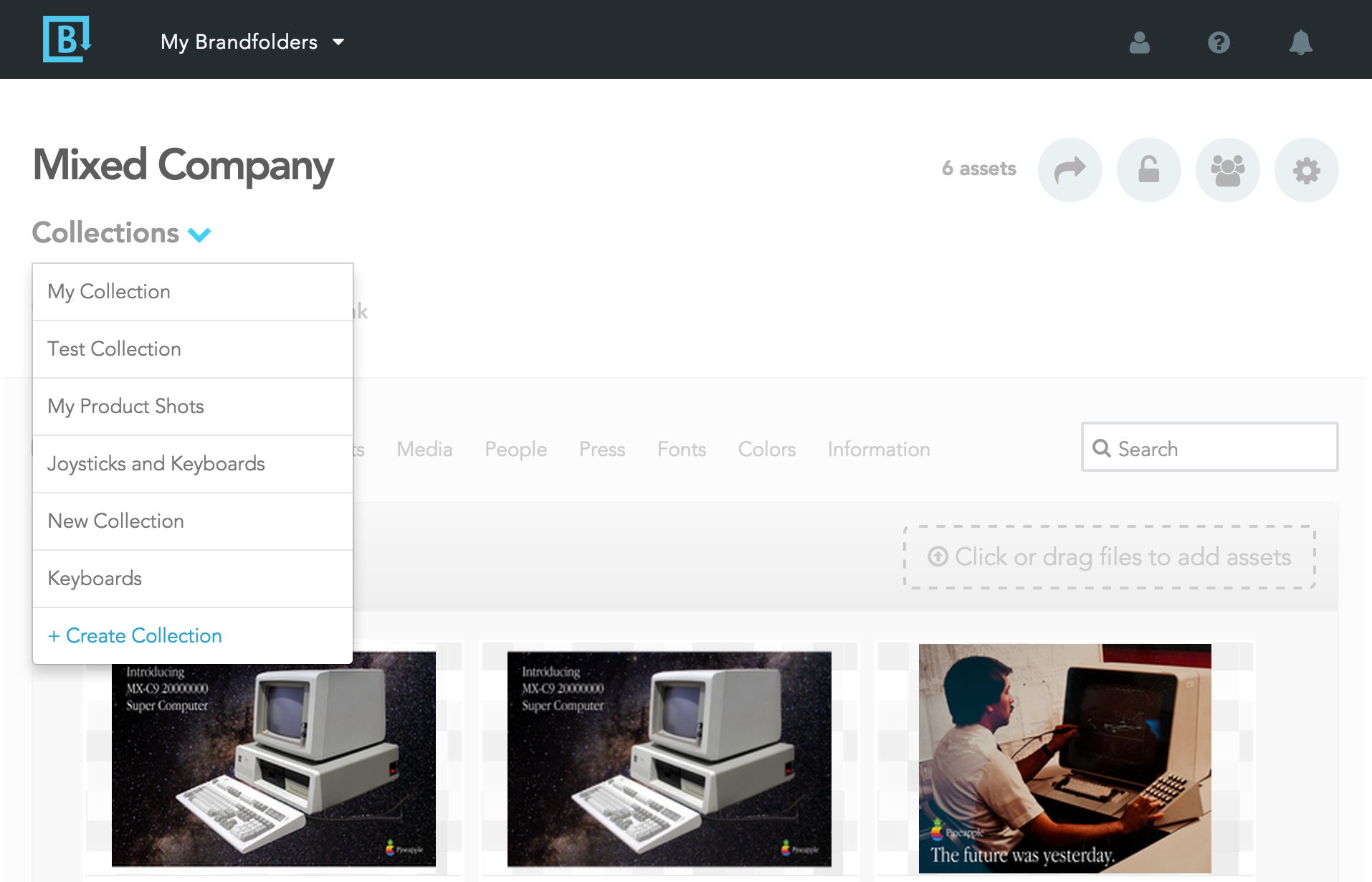Click the share arrow icon
The height and width of the screenshot is (882, 1372).
tap(1070, 170)
